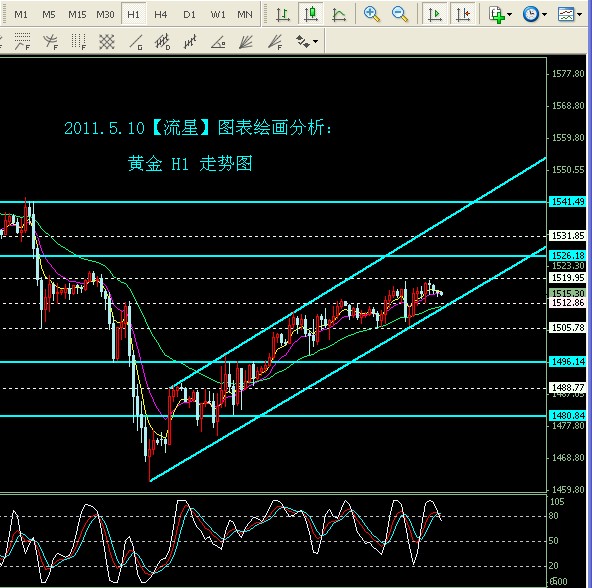Switch to candlestick chart mode
Image resolution: width=592 pixels, height=588 pixels.
311,14
